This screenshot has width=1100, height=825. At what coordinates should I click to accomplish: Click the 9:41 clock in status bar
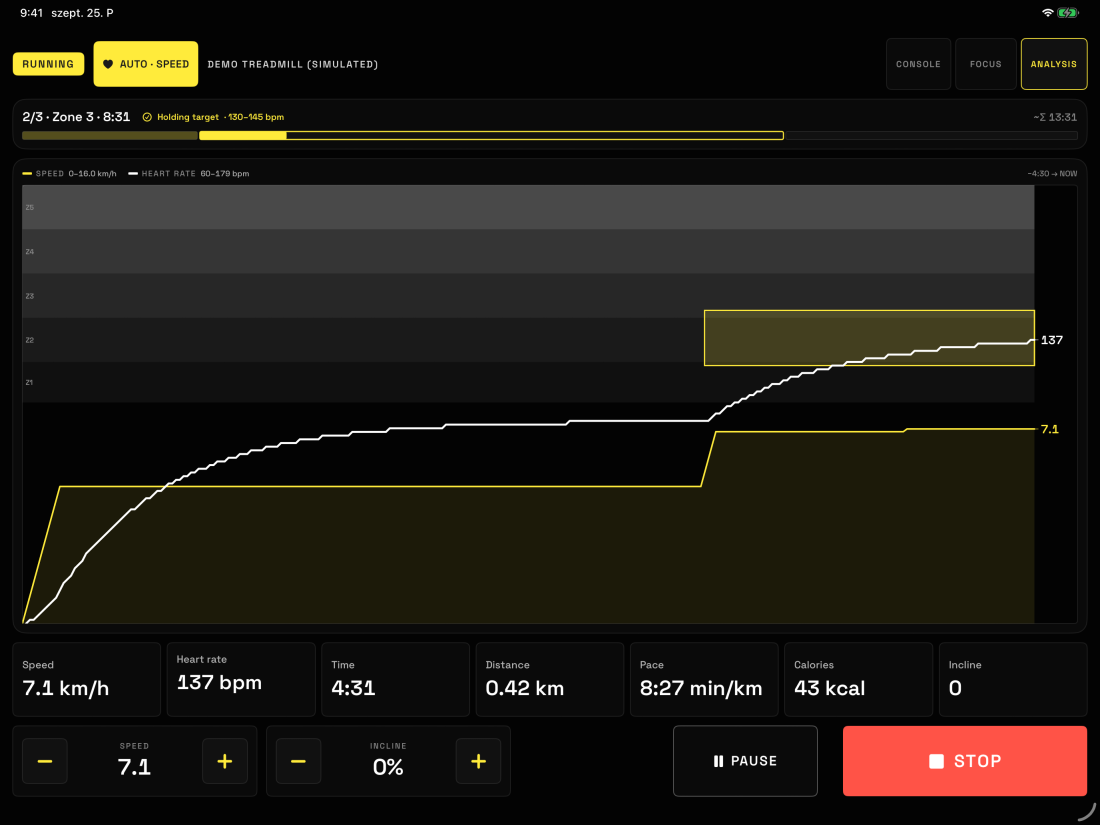click(x=32, y=13)
